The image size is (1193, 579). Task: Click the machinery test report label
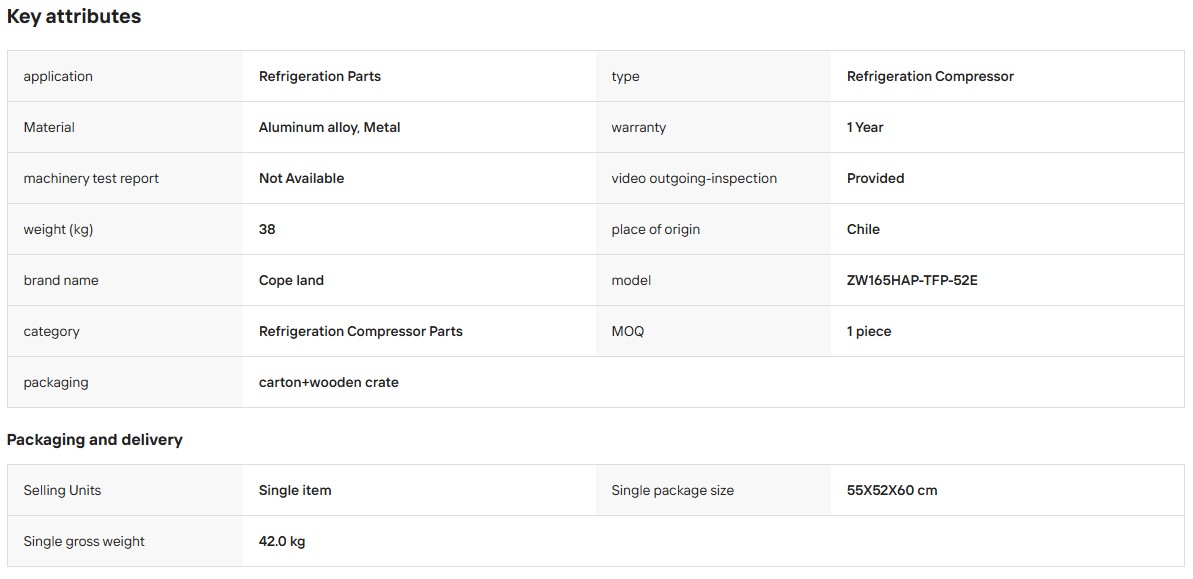91,178
